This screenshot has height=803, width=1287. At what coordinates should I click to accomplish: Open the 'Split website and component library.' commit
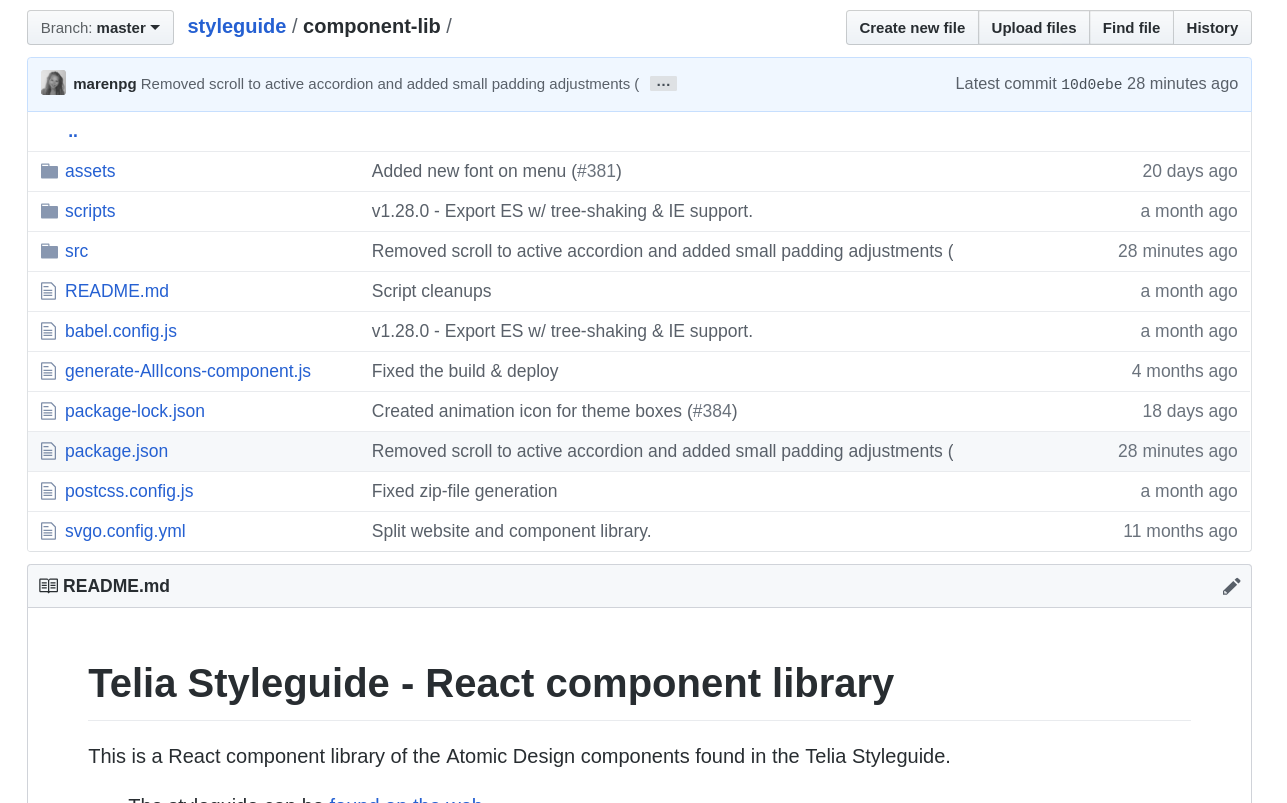point(512,531)
